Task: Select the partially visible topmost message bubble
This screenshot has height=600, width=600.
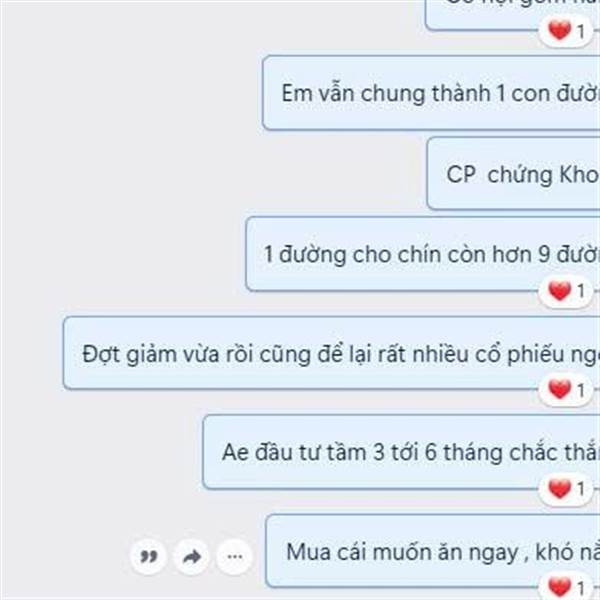Action: 513,15
